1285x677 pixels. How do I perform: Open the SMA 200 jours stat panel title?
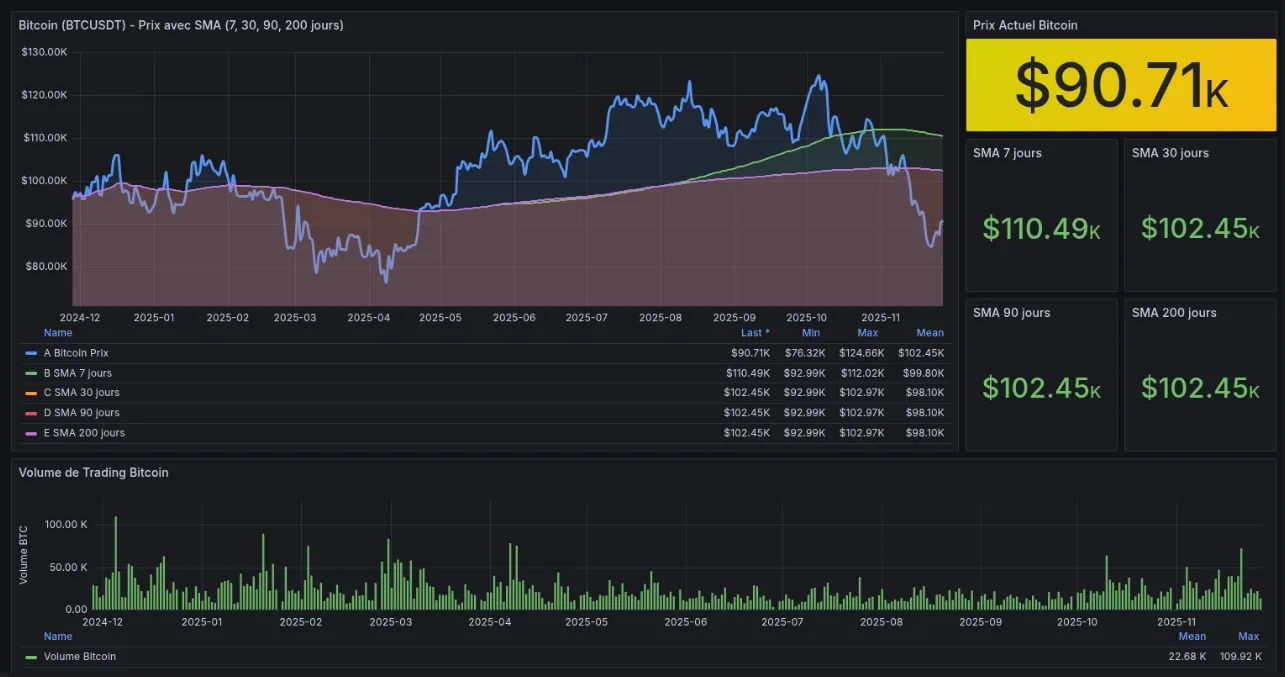coord(1174,313)
